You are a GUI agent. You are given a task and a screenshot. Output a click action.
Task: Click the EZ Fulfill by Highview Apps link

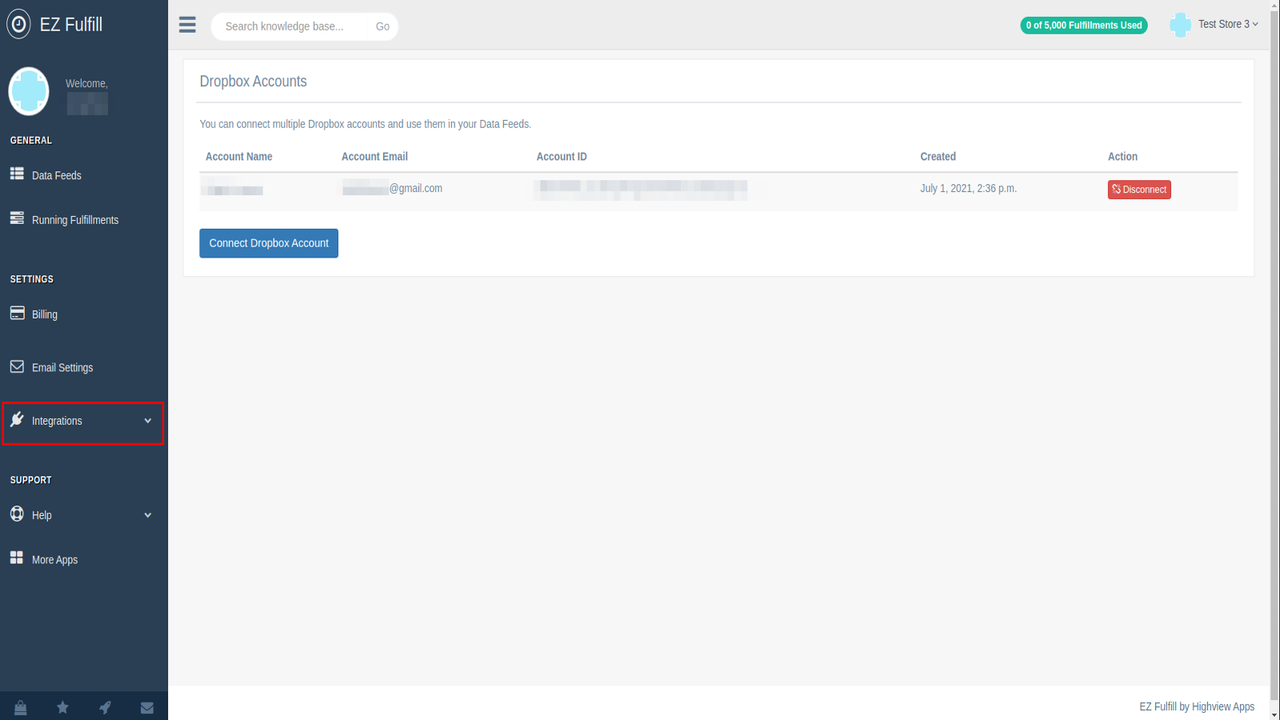pos(1197,706)
